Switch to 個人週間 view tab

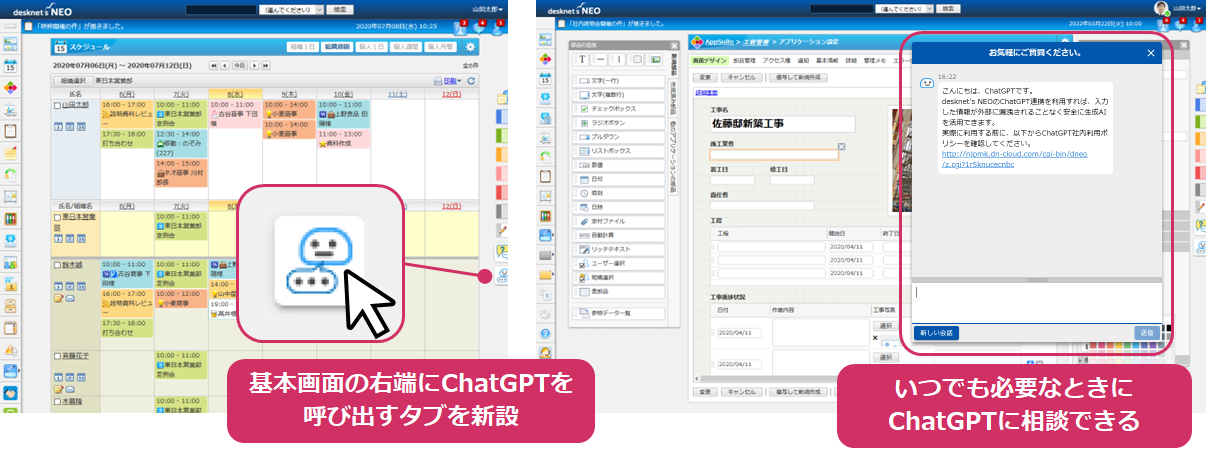click(405, 47)
